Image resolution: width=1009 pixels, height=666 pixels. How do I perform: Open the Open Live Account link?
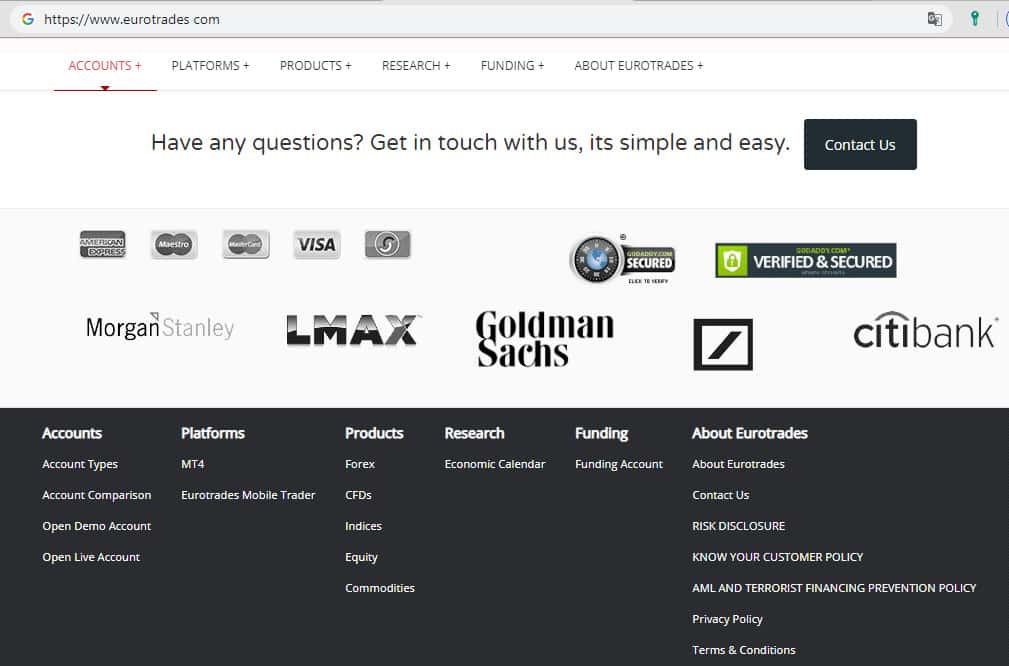tap(91, 557)
